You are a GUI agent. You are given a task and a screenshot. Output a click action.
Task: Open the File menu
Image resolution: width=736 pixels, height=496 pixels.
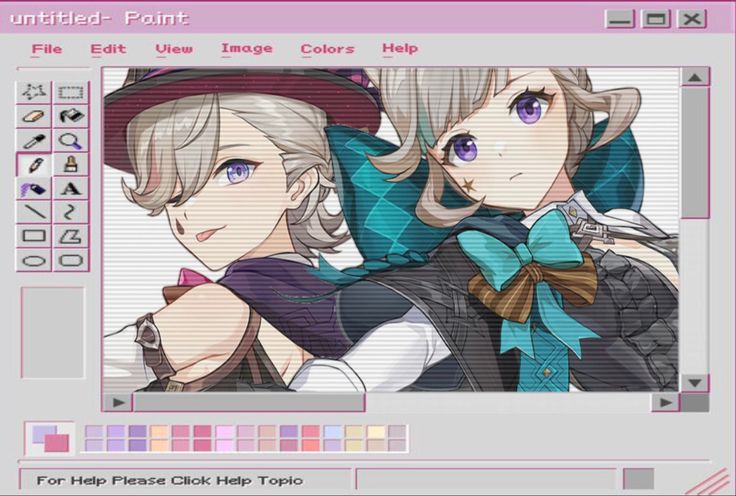coord(46,49)
